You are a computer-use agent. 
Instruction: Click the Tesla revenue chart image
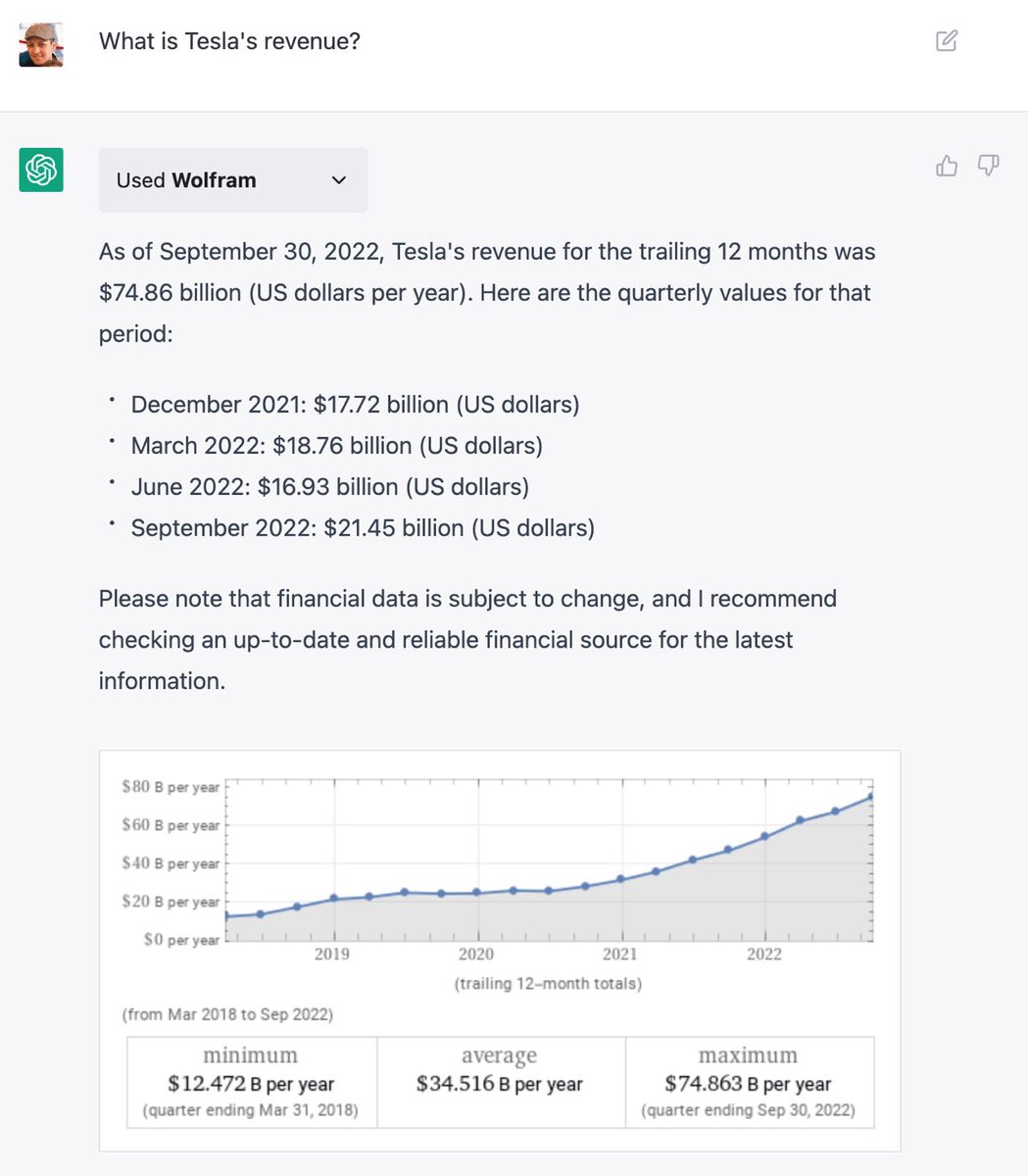500,951
